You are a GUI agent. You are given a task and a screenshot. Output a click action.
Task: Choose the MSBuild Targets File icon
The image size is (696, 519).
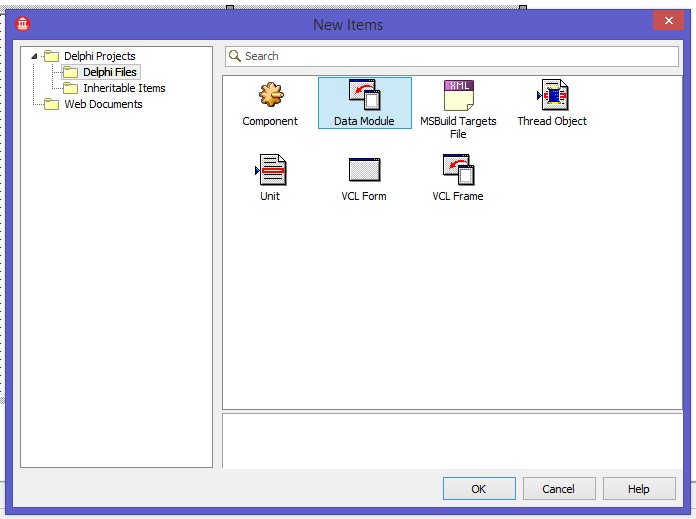click(459, 95)
